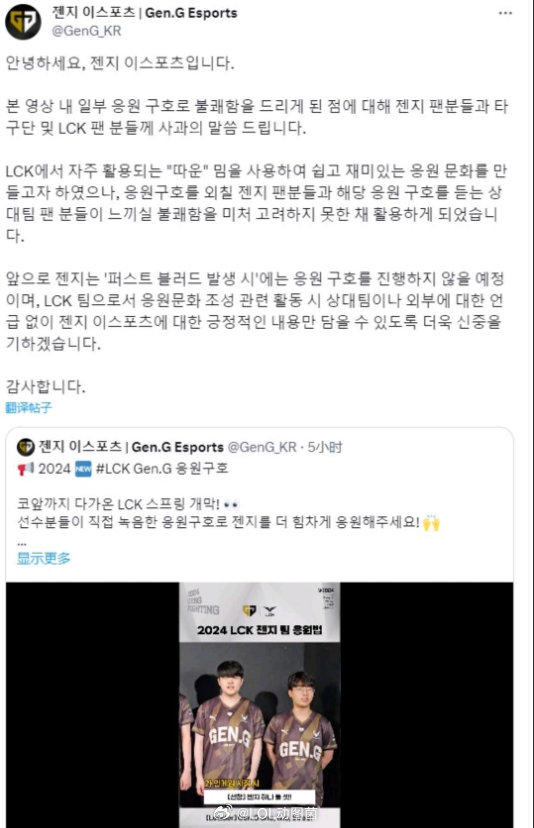Open the small avatar in quoted tweet
Screen dimensions: 534x828
25,447
